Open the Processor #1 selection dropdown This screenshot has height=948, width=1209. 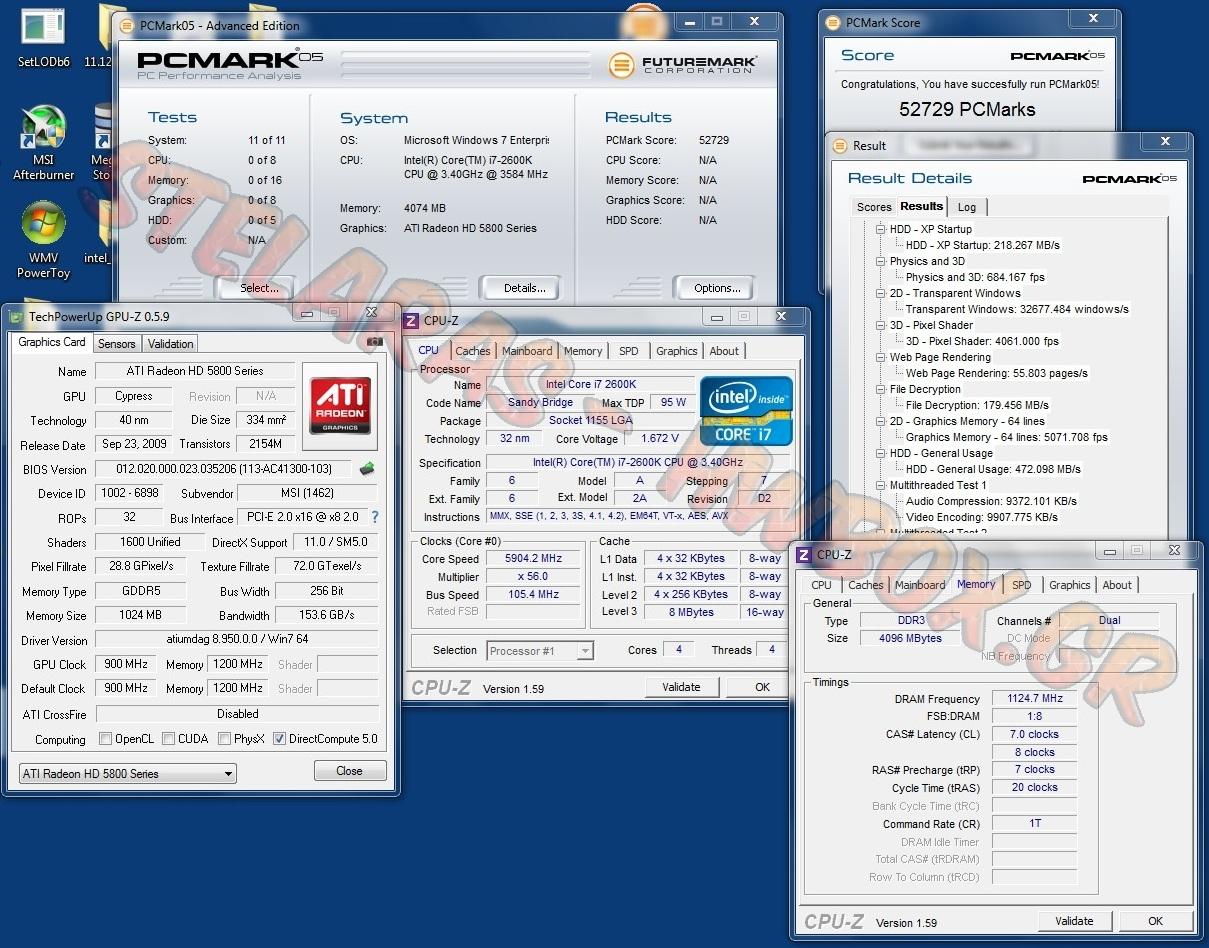point(540,651)
